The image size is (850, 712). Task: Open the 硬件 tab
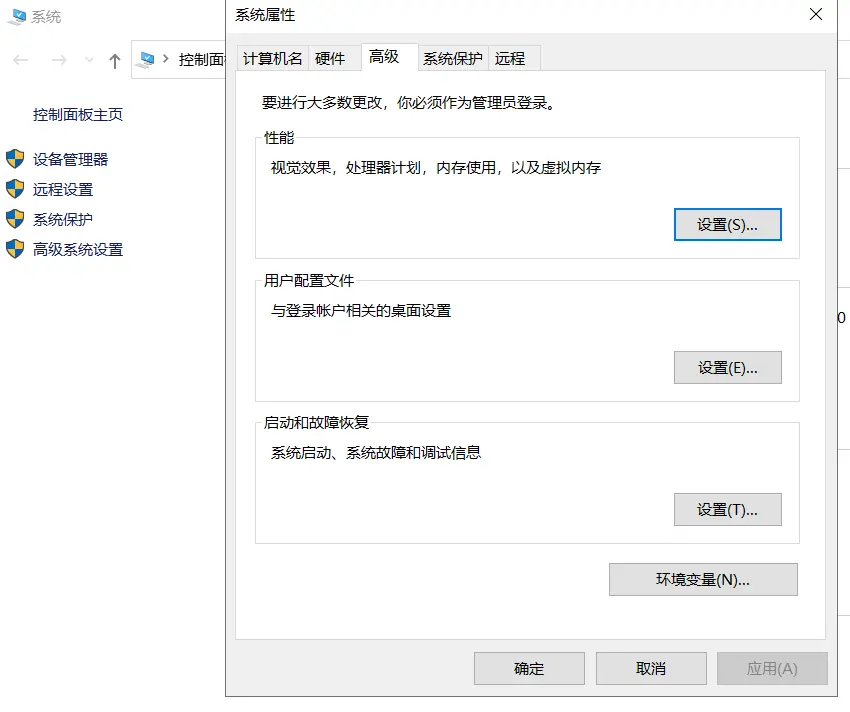point(330,59)
